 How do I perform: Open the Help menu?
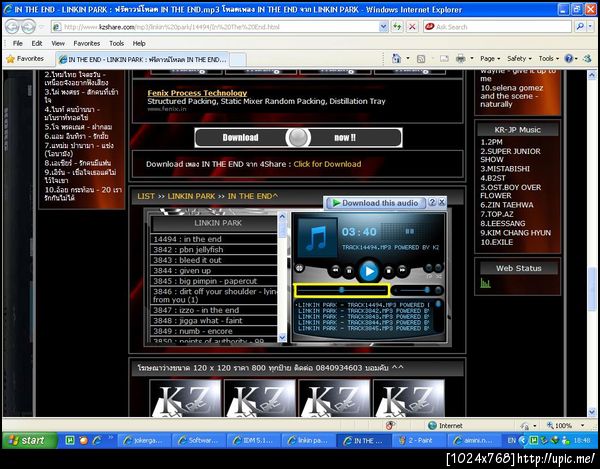(x=139, y=43)
